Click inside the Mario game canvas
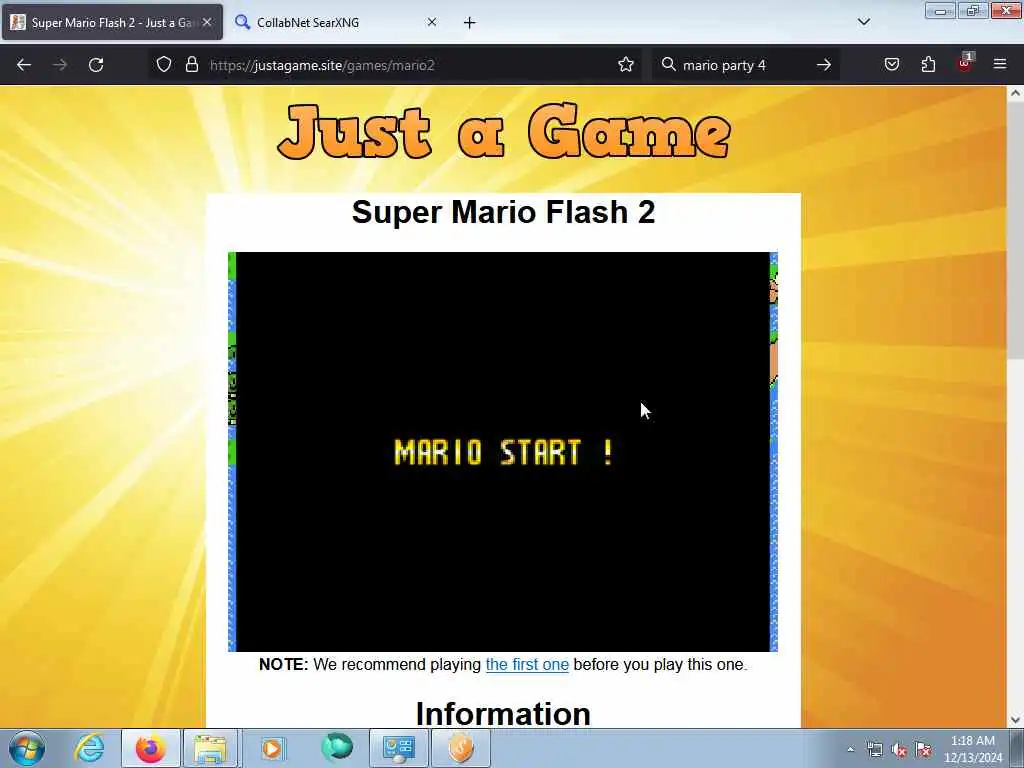Viewport: 1024px width, 768px height. tap(503, 451)
